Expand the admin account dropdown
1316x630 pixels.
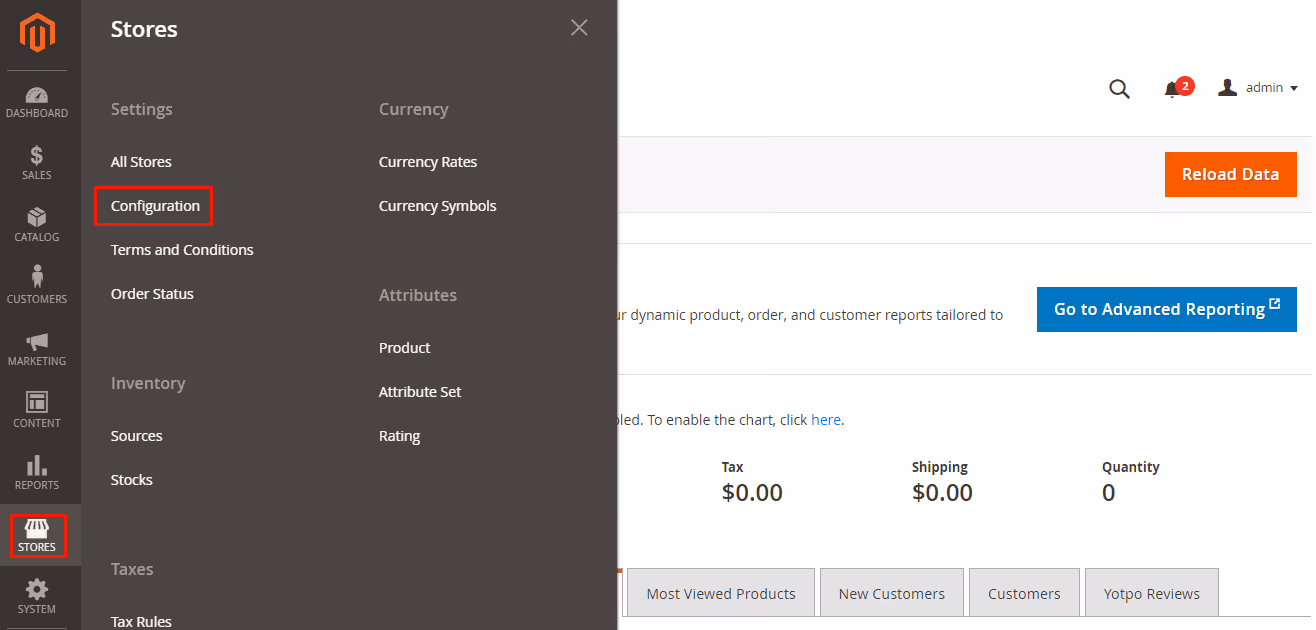click(1257, 88)
